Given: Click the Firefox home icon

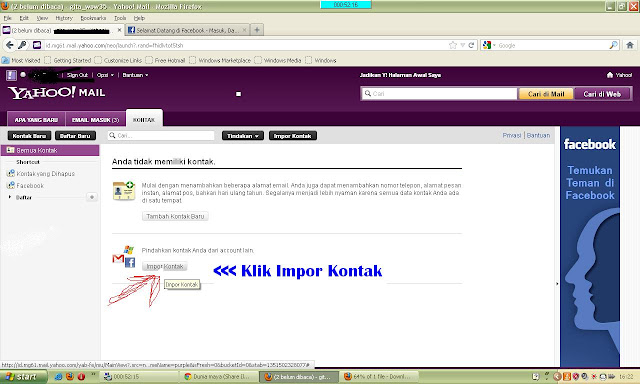Looking at the screenshot, I should pyautogui.click(x=630, y=45).
